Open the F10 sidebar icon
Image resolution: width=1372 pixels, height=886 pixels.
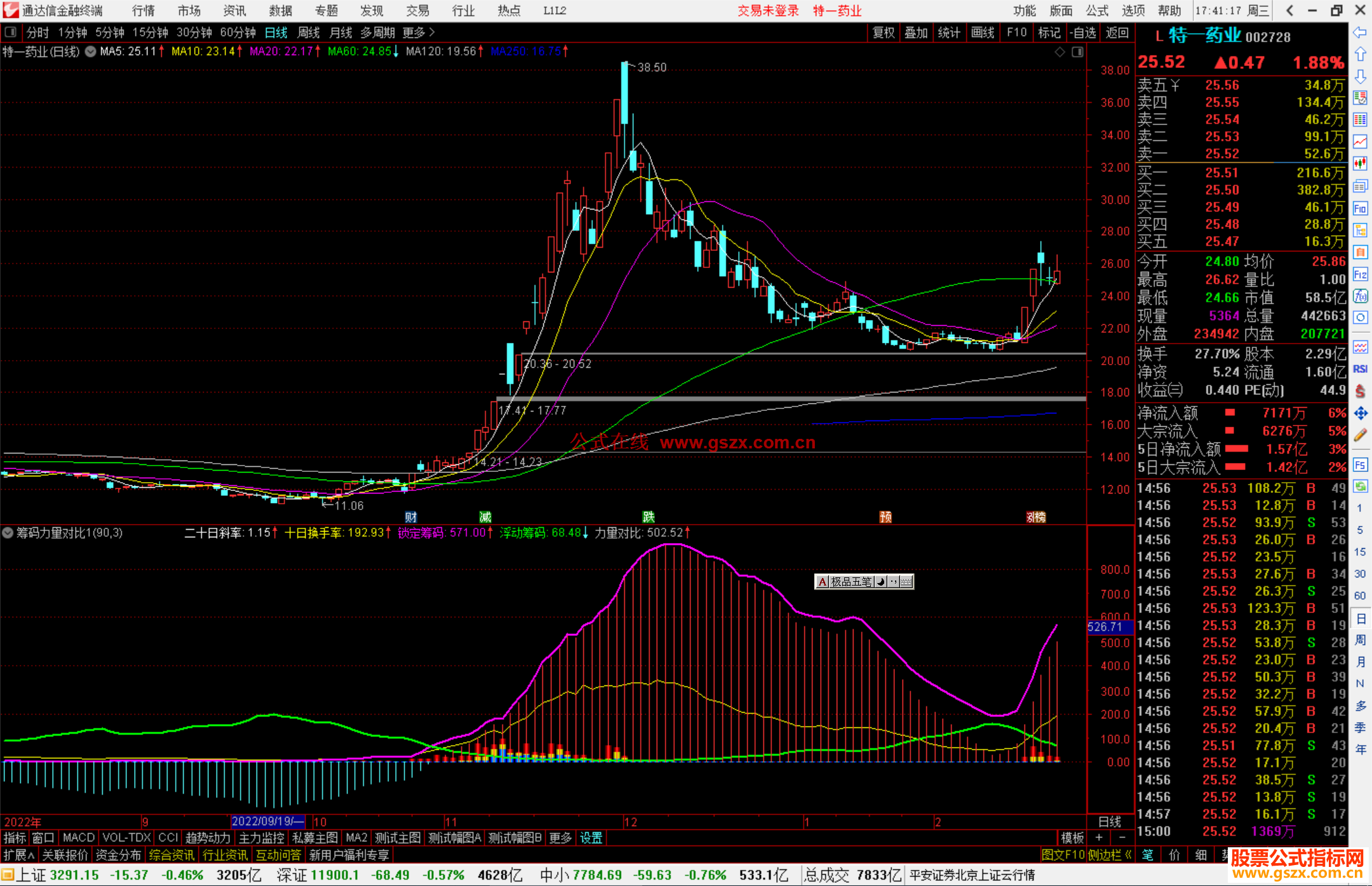[1360, 208]
